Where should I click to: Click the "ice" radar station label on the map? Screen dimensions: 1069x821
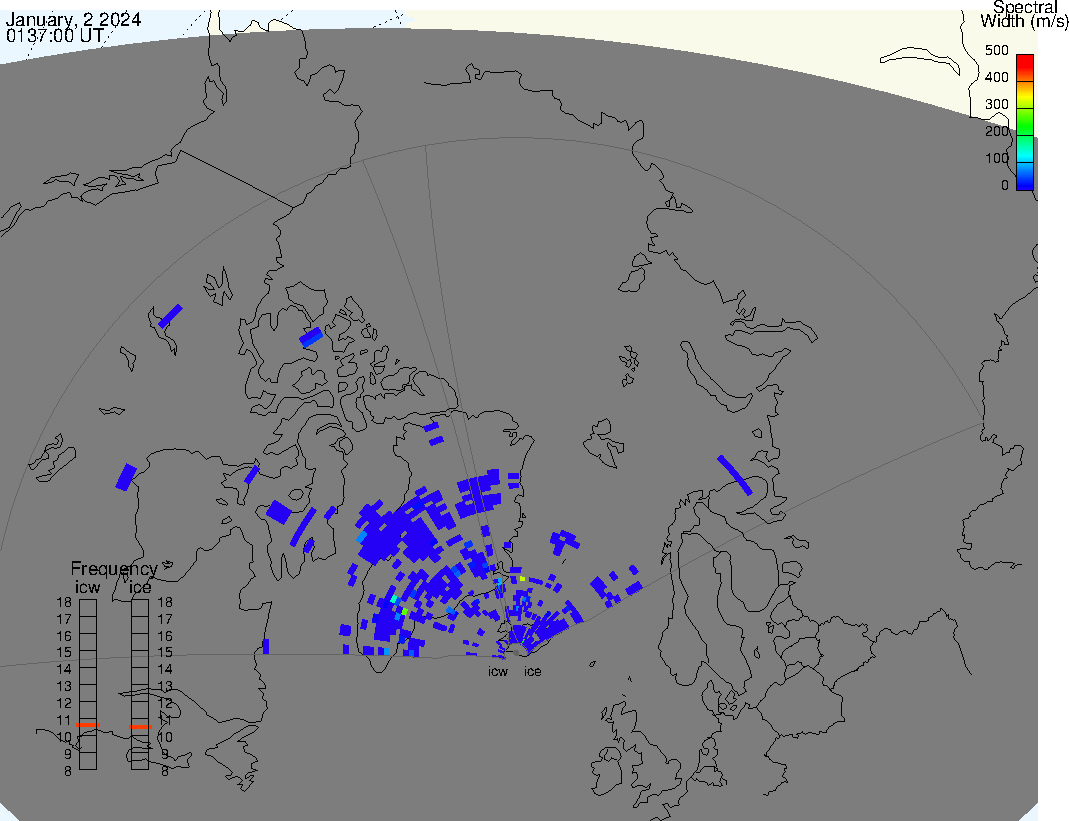(x=532, y=672)
